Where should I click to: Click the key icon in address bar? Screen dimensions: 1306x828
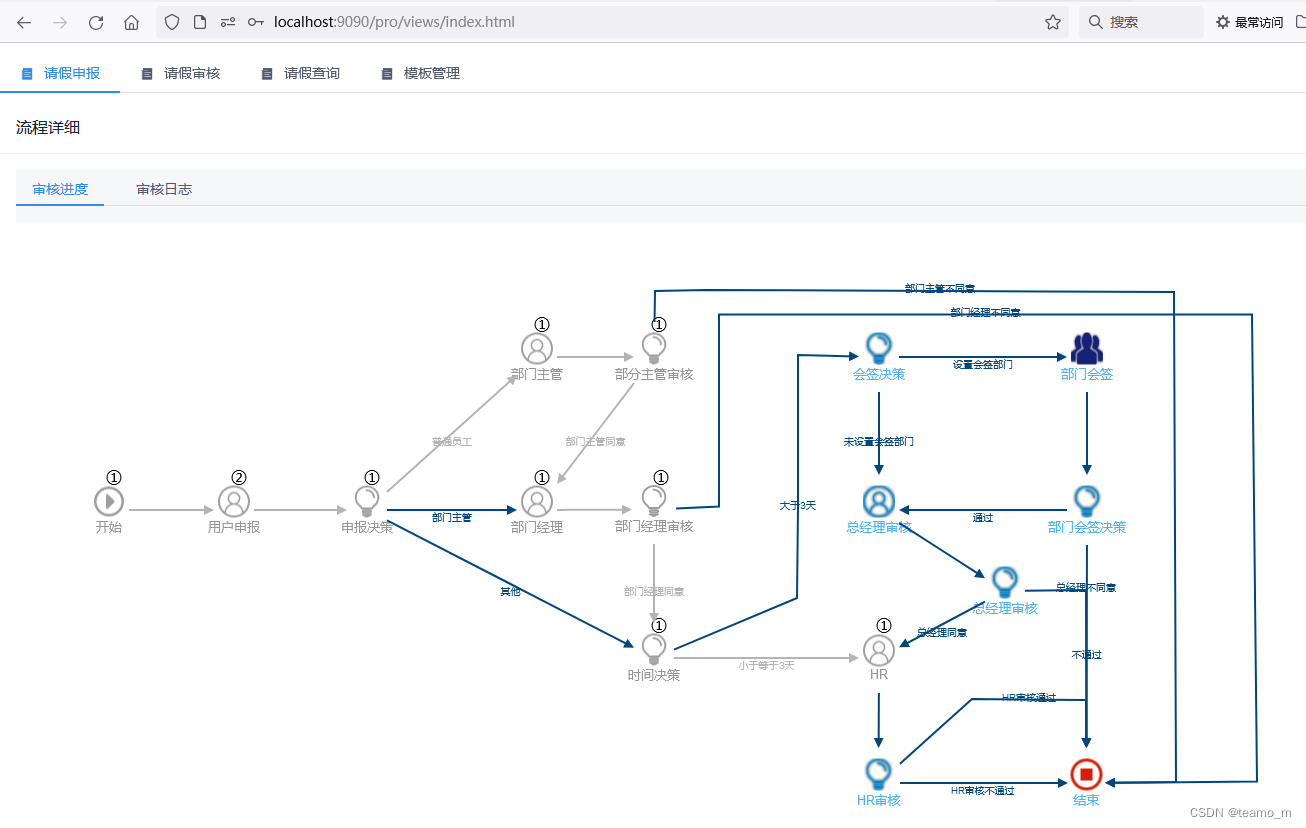click(x=256, y=22)
